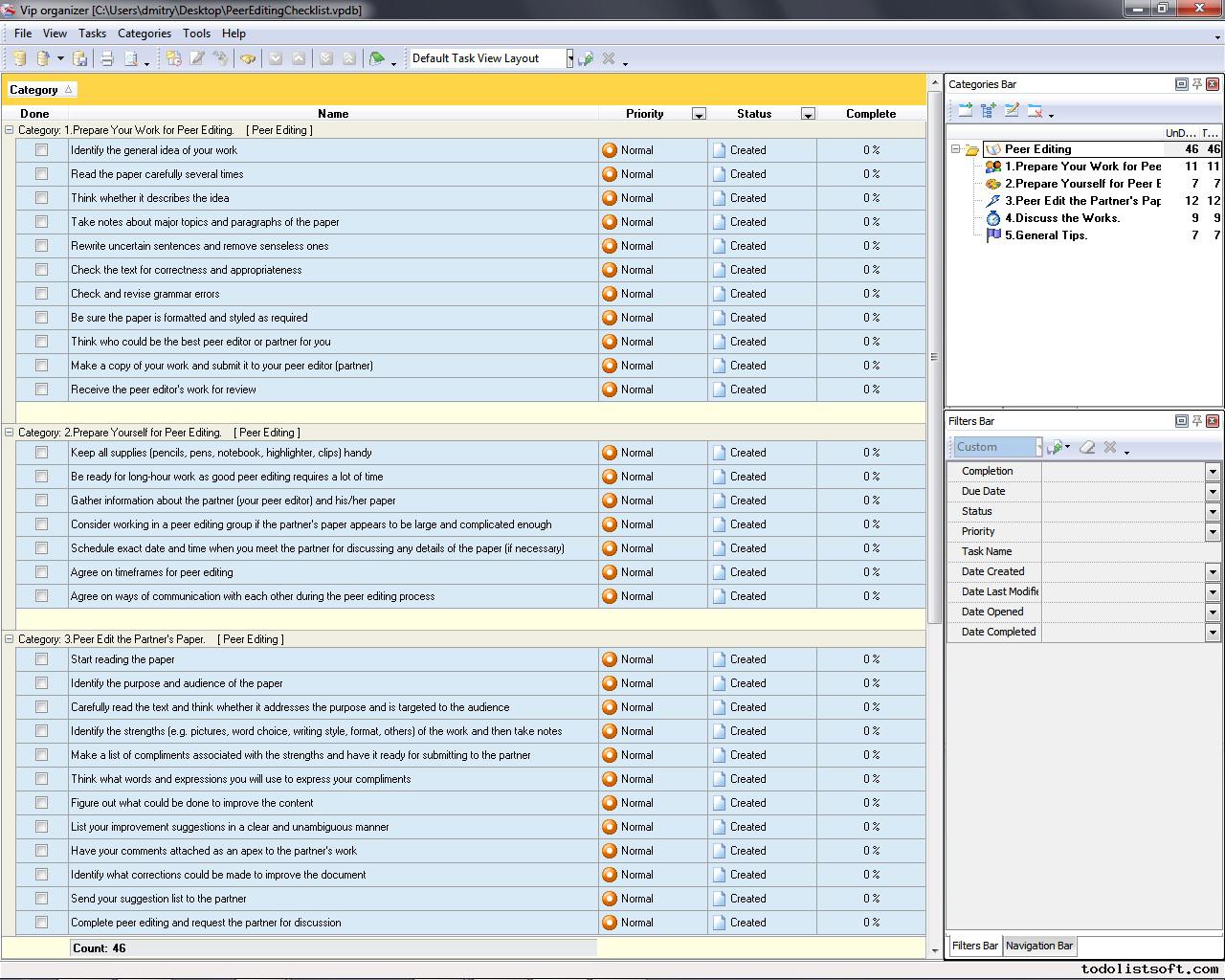This screenshot has width=1225, height=980.
Task: Open the Completion filter dropdown
Action: click(x=1212, y=471)
